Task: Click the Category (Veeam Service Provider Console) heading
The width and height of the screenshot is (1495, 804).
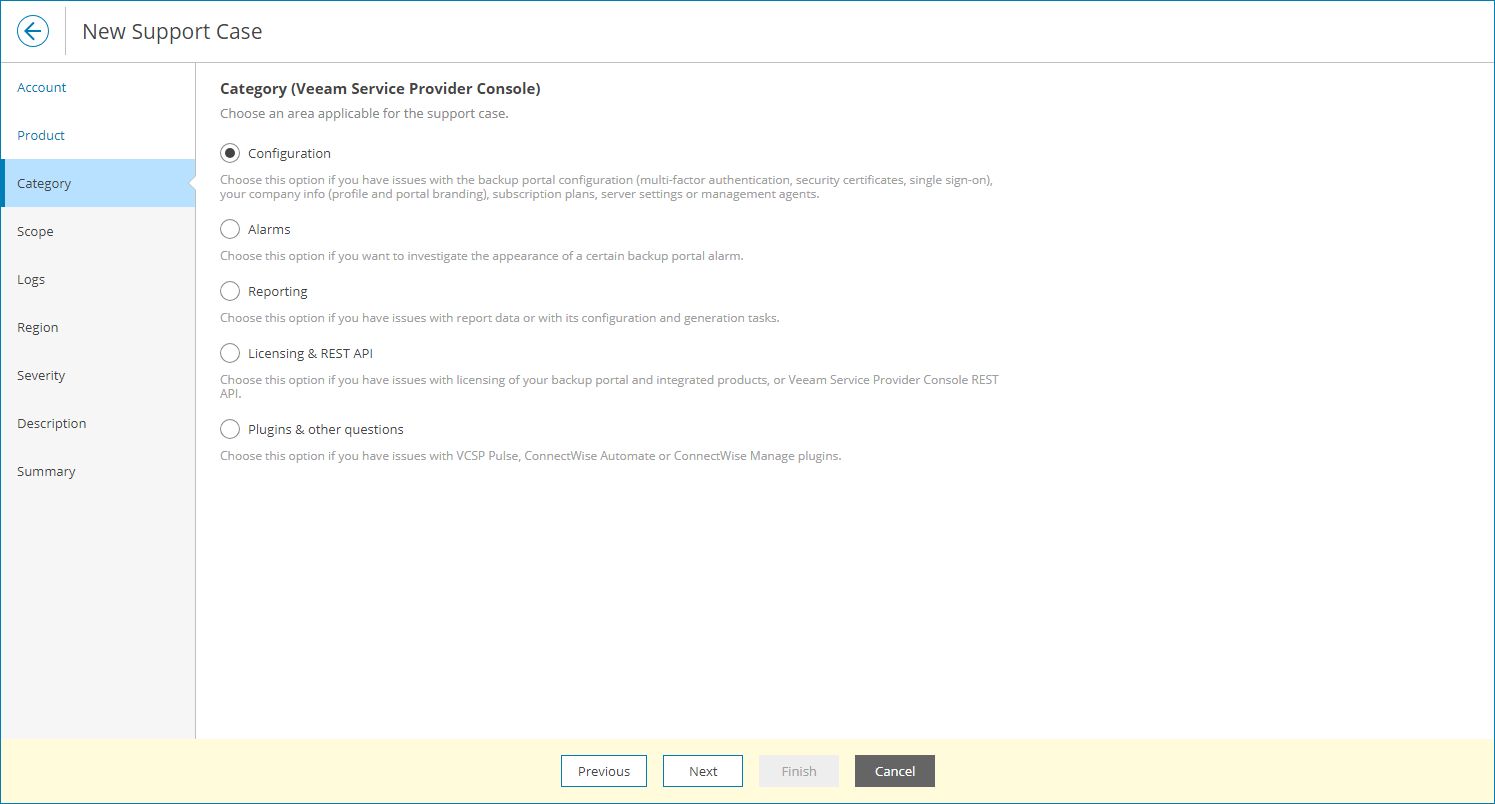Action: point(380,89)
